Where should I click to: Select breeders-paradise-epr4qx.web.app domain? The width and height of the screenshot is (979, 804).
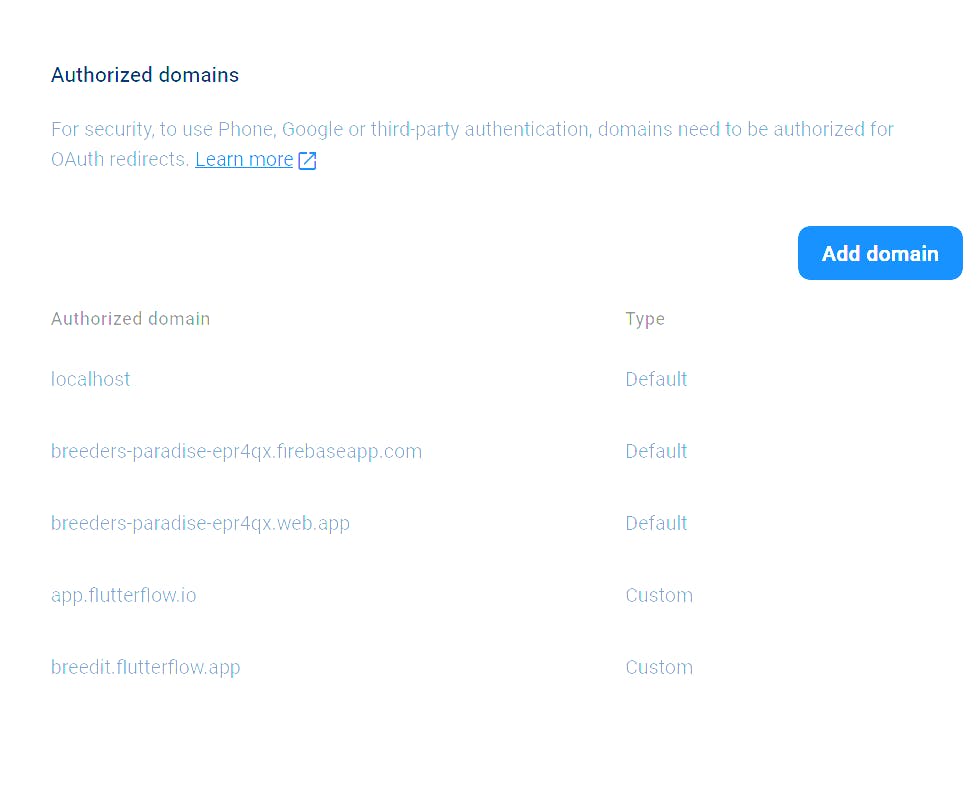click(x=200, y=523)
